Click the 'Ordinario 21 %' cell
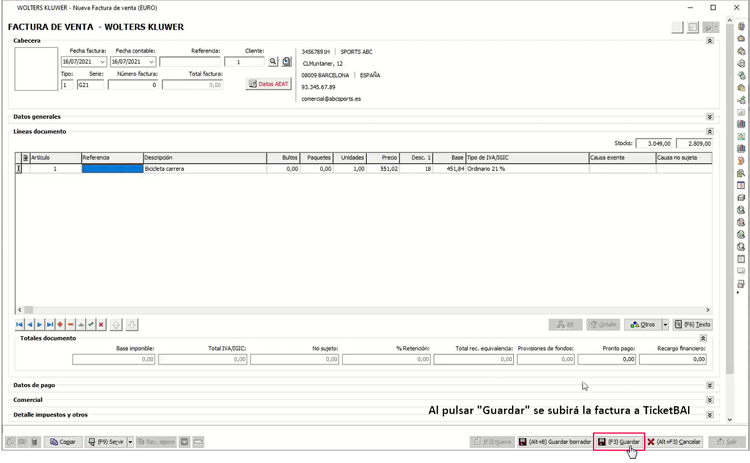The width and height of the screenshot is (750, 463). (x=528, y=169)
